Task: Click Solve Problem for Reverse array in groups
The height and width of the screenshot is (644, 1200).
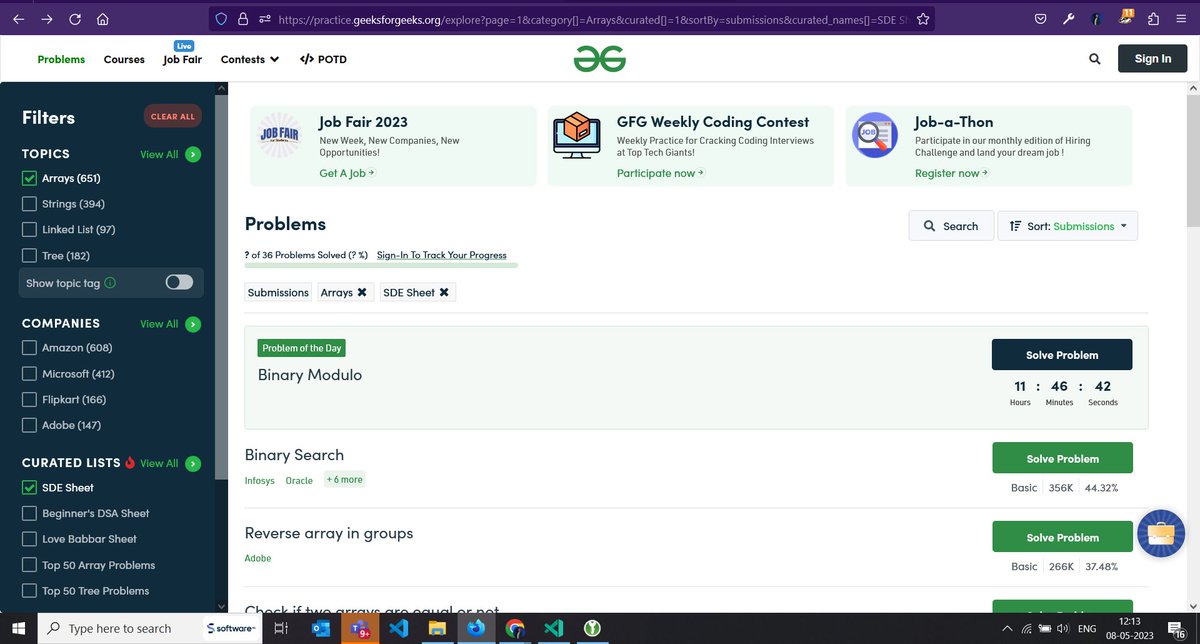Action: [1062, 537]
